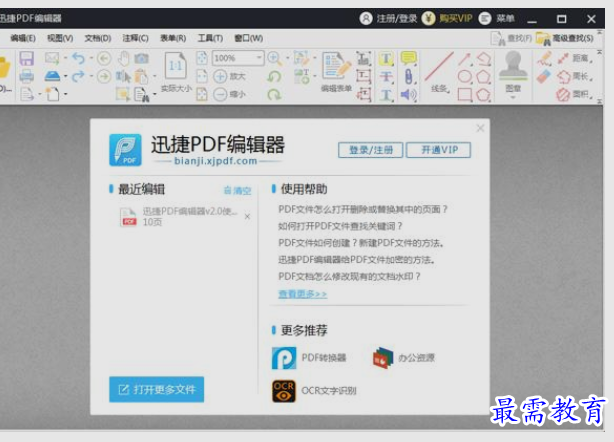Click the Redo arrow icon
This screenshot has width=614, height=442.
tap(78, 76)
